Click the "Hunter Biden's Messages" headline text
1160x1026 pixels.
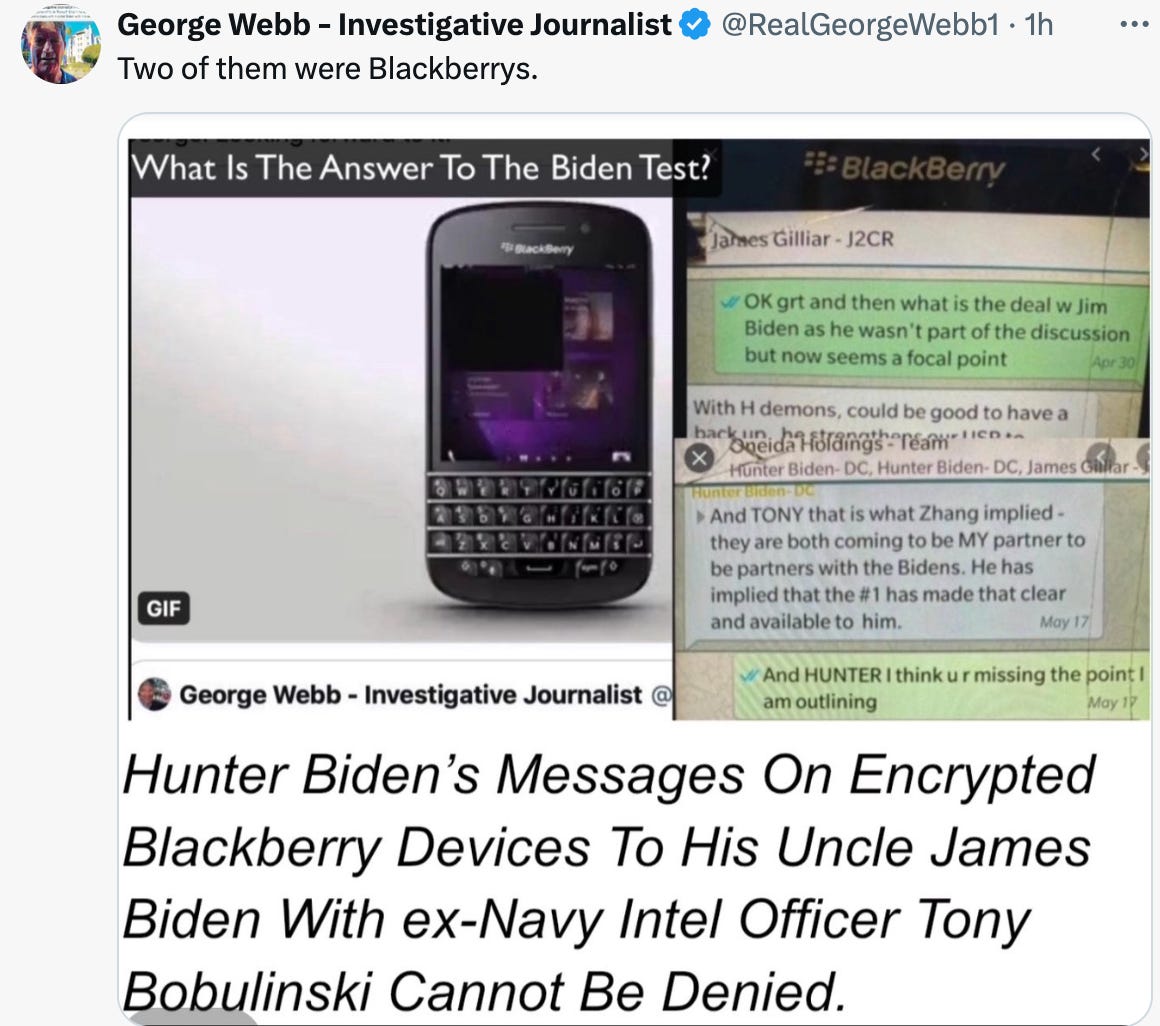point(607,883)
